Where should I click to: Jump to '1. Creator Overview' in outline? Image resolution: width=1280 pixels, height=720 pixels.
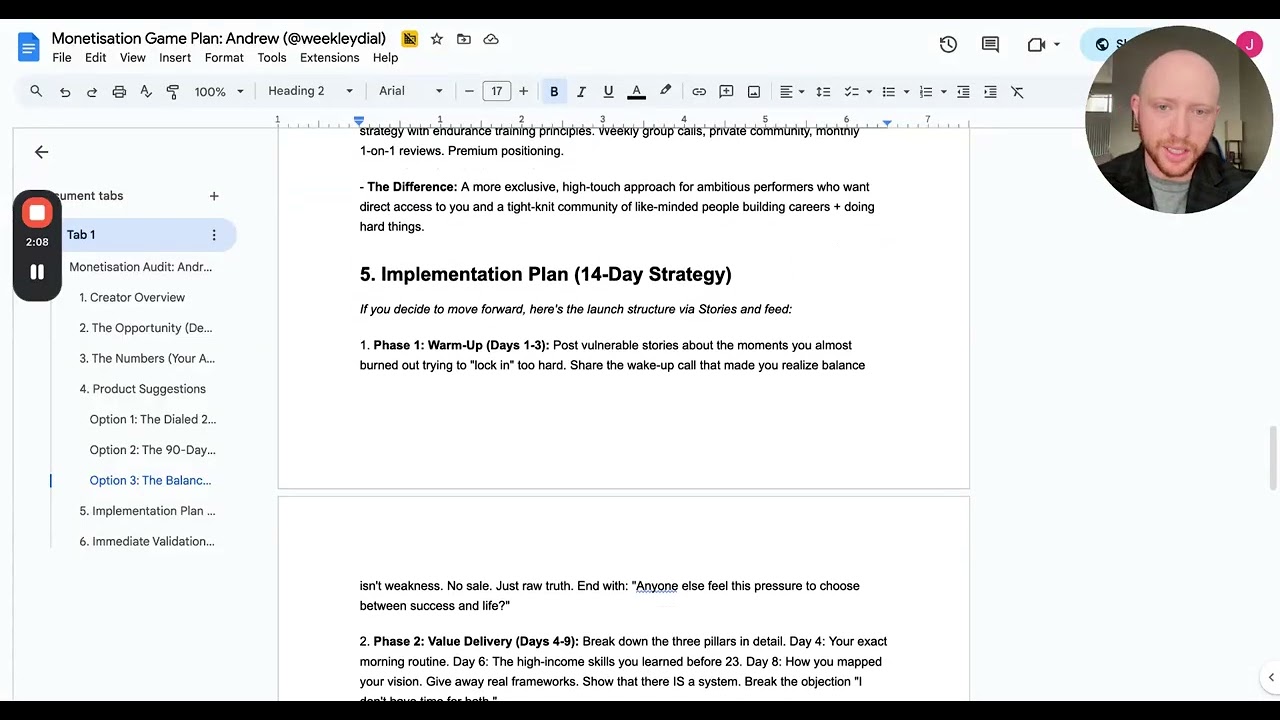[x=132, y=297]
